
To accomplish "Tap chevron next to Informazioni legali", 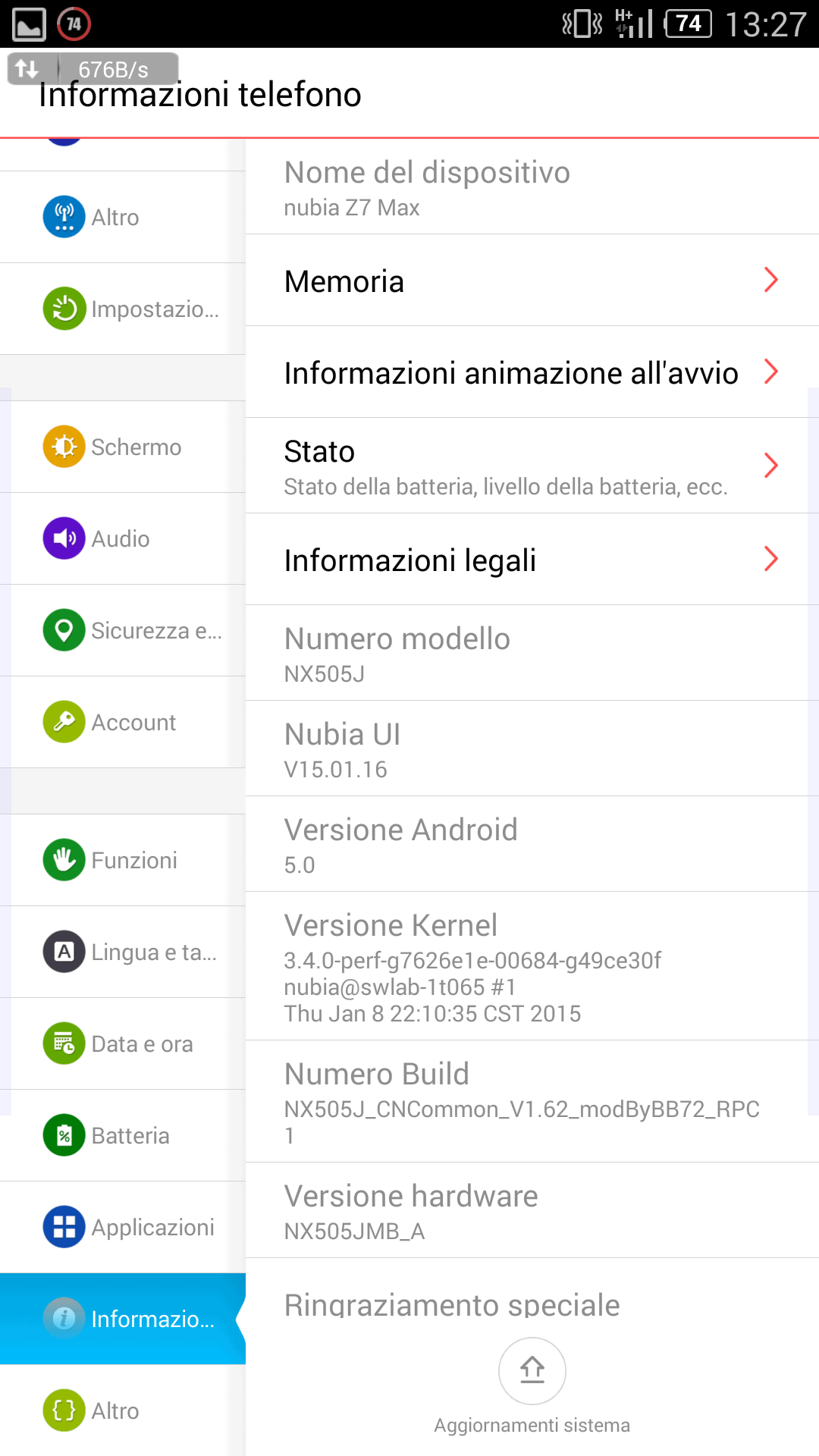I will pos(770,559).
